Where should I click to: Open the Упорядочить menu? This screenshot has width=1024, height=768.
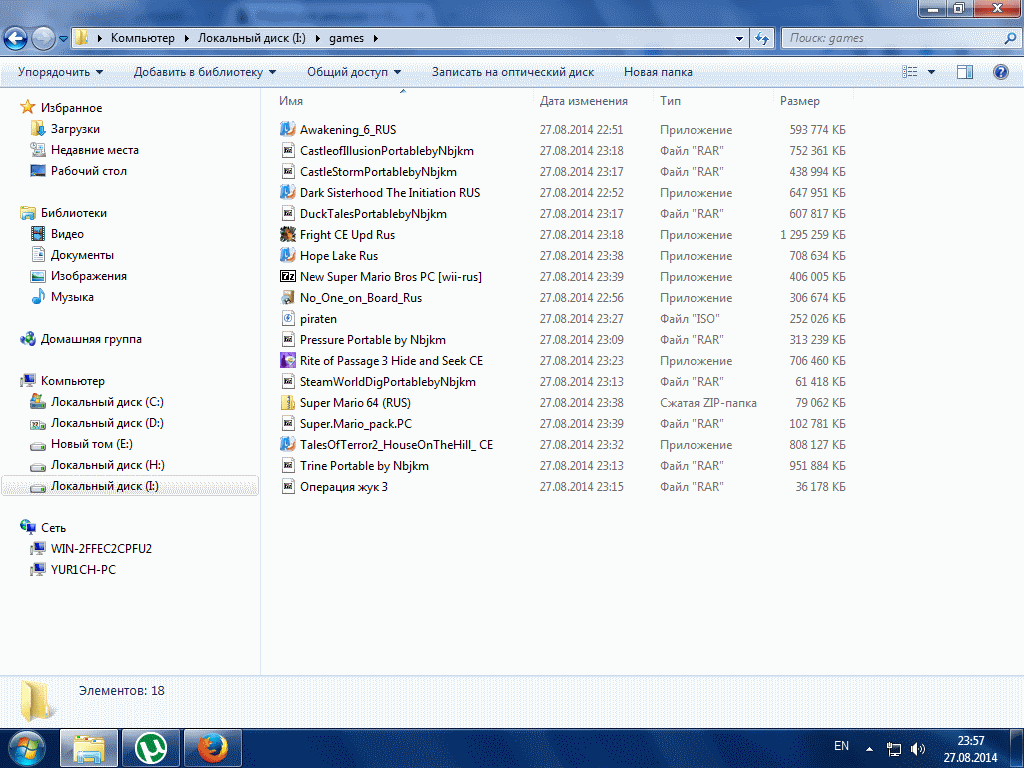pyautogui.click(x=60, y=72)
